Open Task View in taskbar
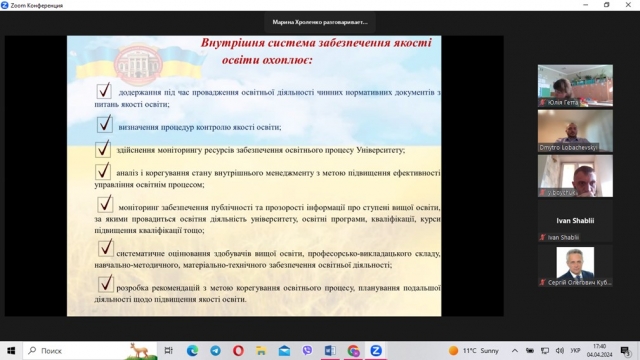640x360 pixels. [x=169, y=351]
